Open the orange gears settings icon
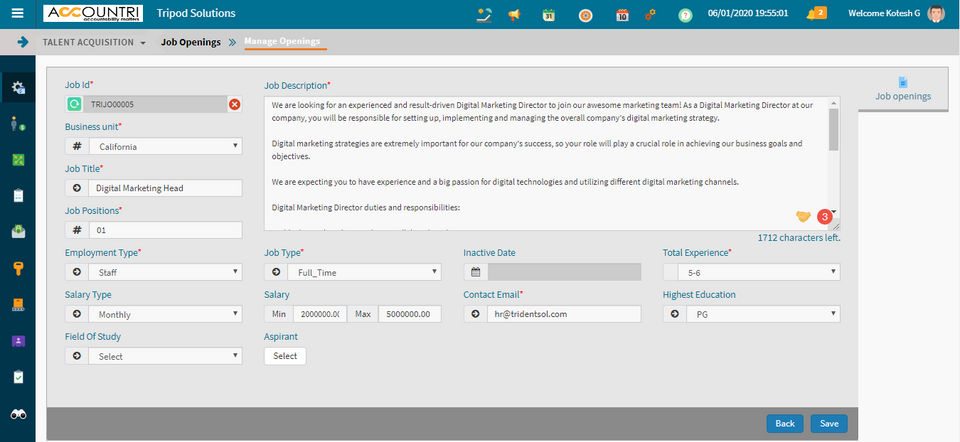 [x=650, y=15]
